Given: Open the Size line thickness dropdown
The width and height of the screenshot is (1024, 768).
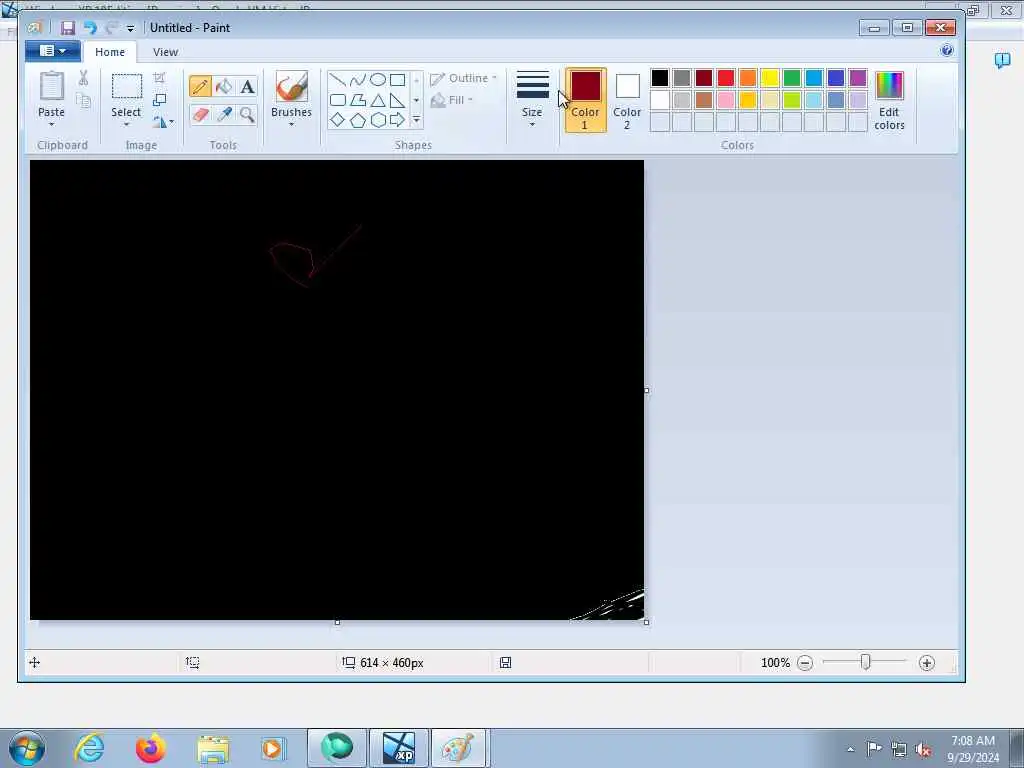Looking at the screenshot, I should pyautogui.click(x=532, y=99).
